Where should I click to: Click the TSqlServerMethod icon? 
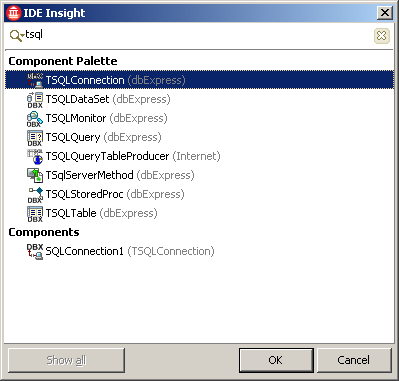[35, 175]
